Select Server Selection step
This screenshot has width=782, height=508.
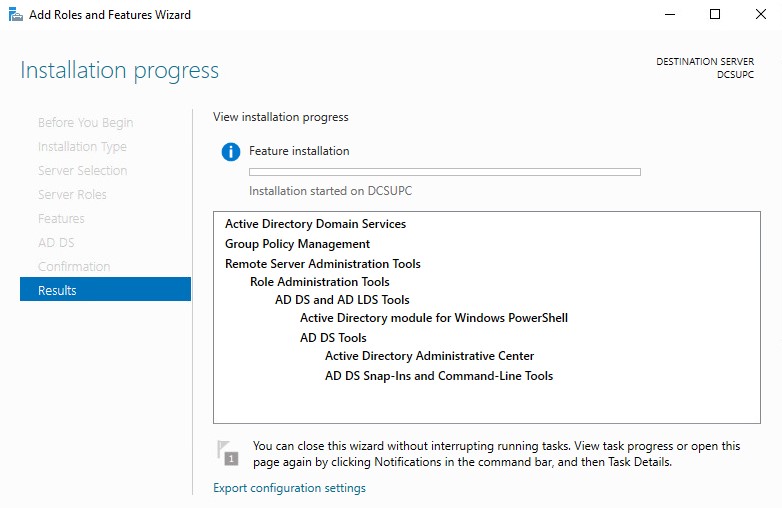point(82,170)
